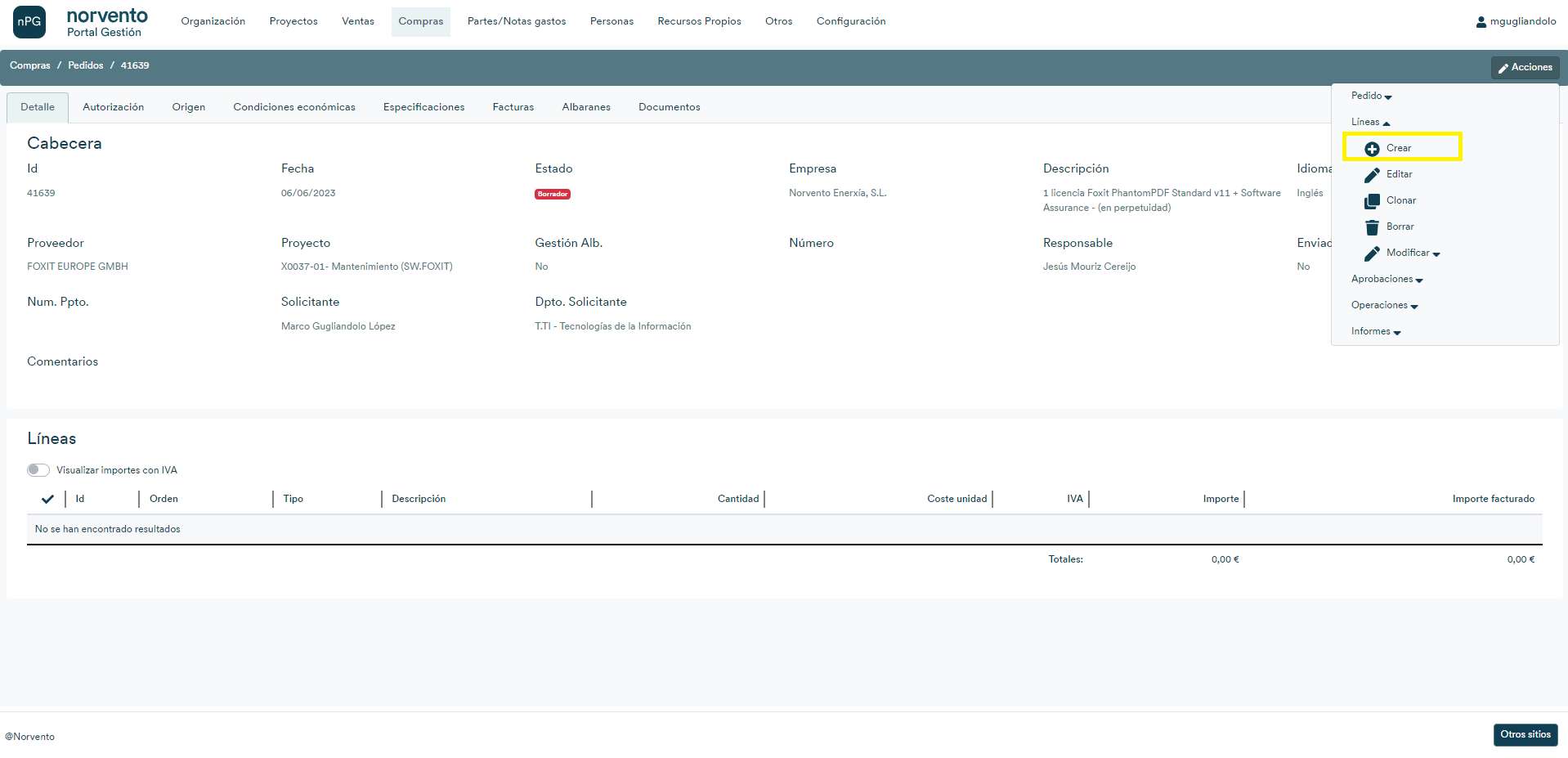Switch to the Autorización tab

point(114,107)
